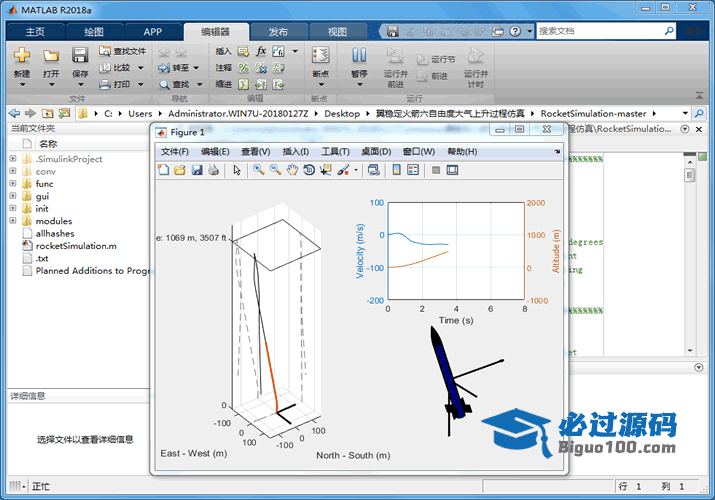715x500 pixels.
Task: Expand the func folder node
Action: 13,183
